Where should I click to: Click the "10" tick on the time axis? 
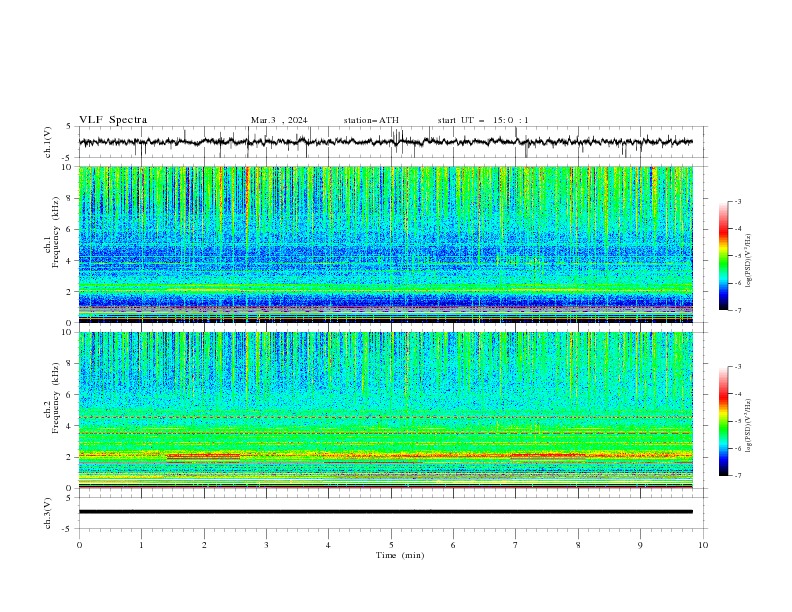tap(703, 545)
